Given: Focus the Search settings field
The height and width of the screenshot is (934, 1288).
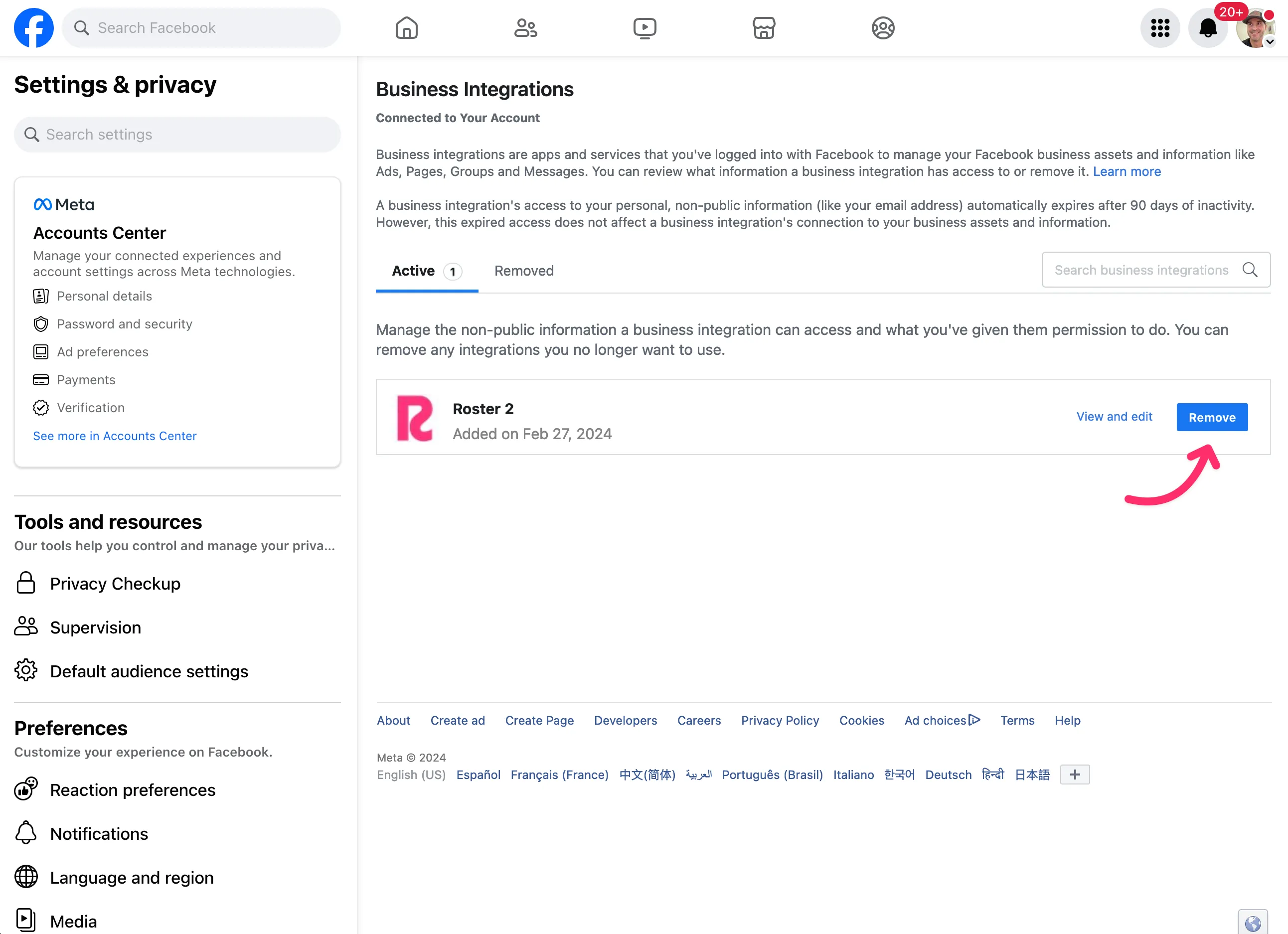Looking at the screenshot, I should (x=177, y=135).
